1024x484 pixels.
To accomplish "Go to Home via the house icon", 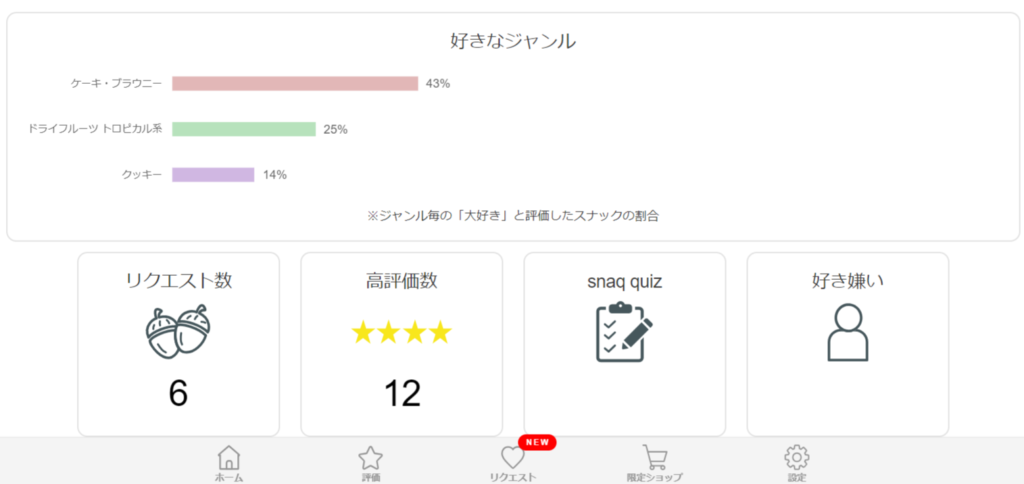I will [x=229, y=458].
